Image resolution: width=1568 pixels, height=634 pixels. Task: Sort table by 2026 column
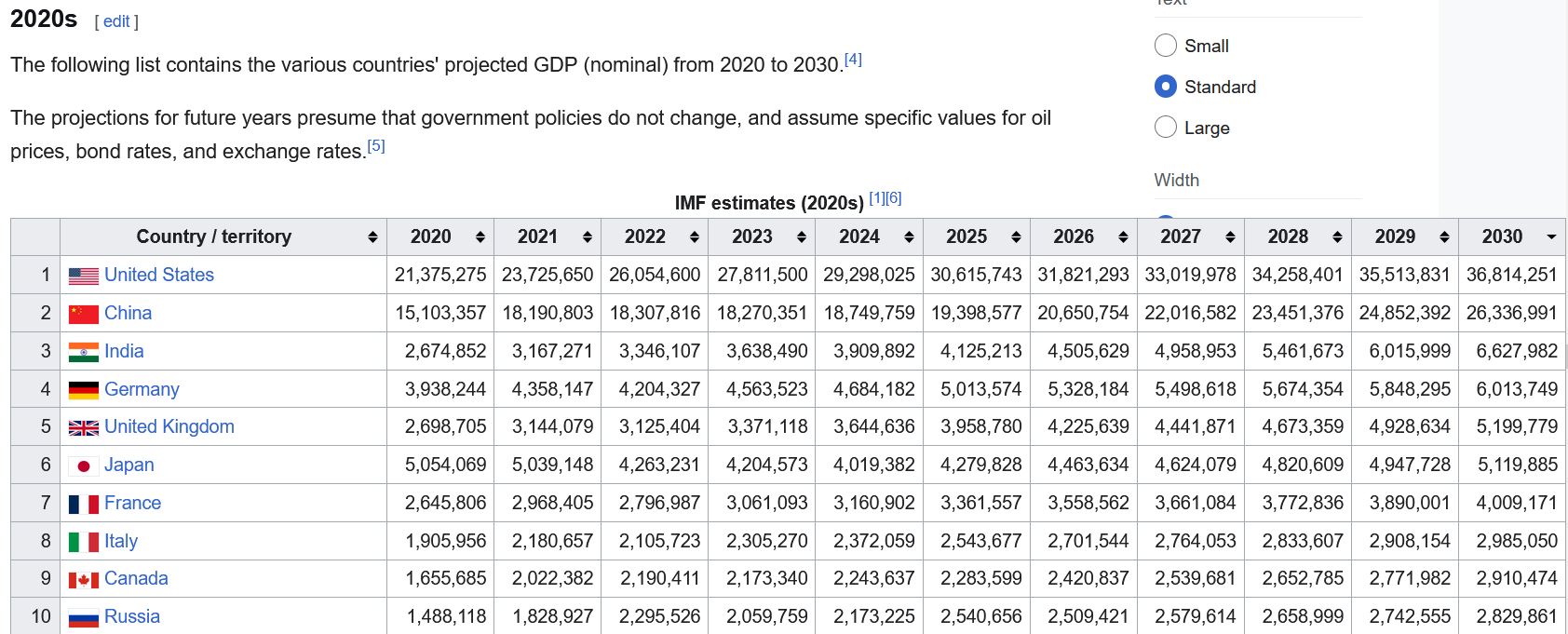coord(1084,236)
